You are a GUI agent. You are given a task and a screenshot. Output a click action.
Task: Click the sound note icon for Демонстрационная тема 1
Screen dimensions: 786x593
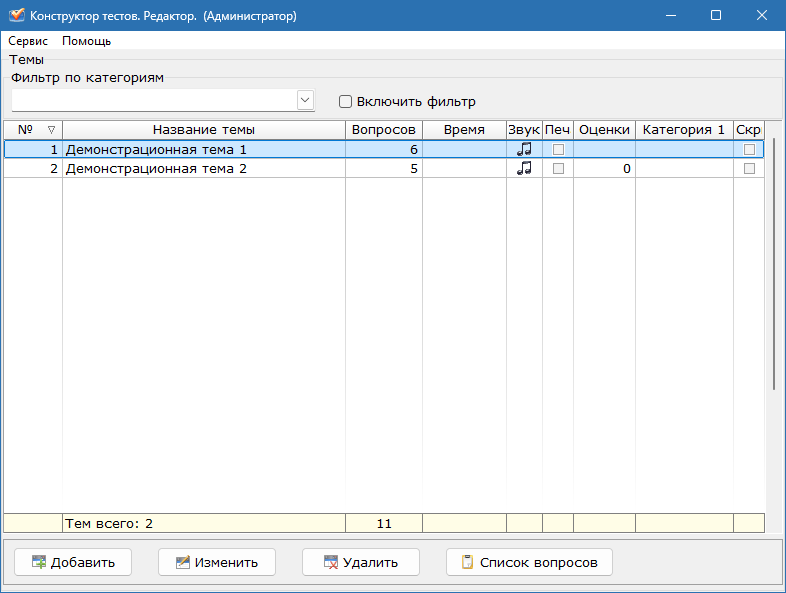(524, 149)
